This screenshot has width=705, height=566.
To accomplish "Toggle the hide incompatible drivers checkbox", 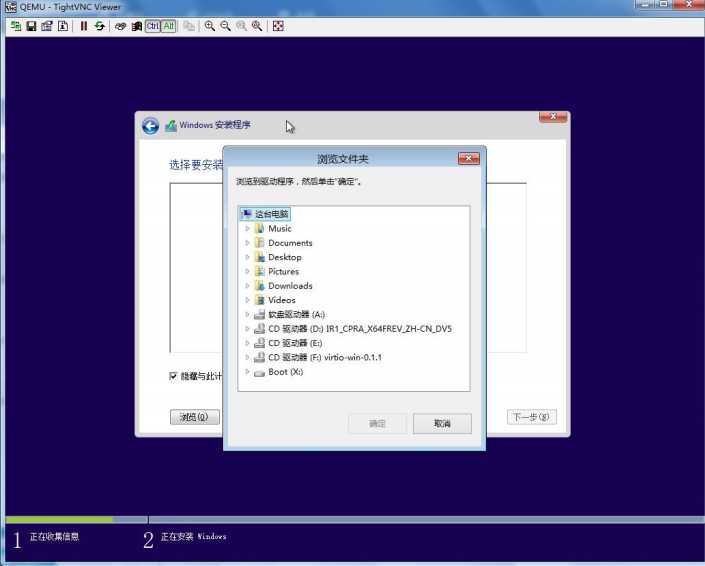I will (x=173, y=376).
